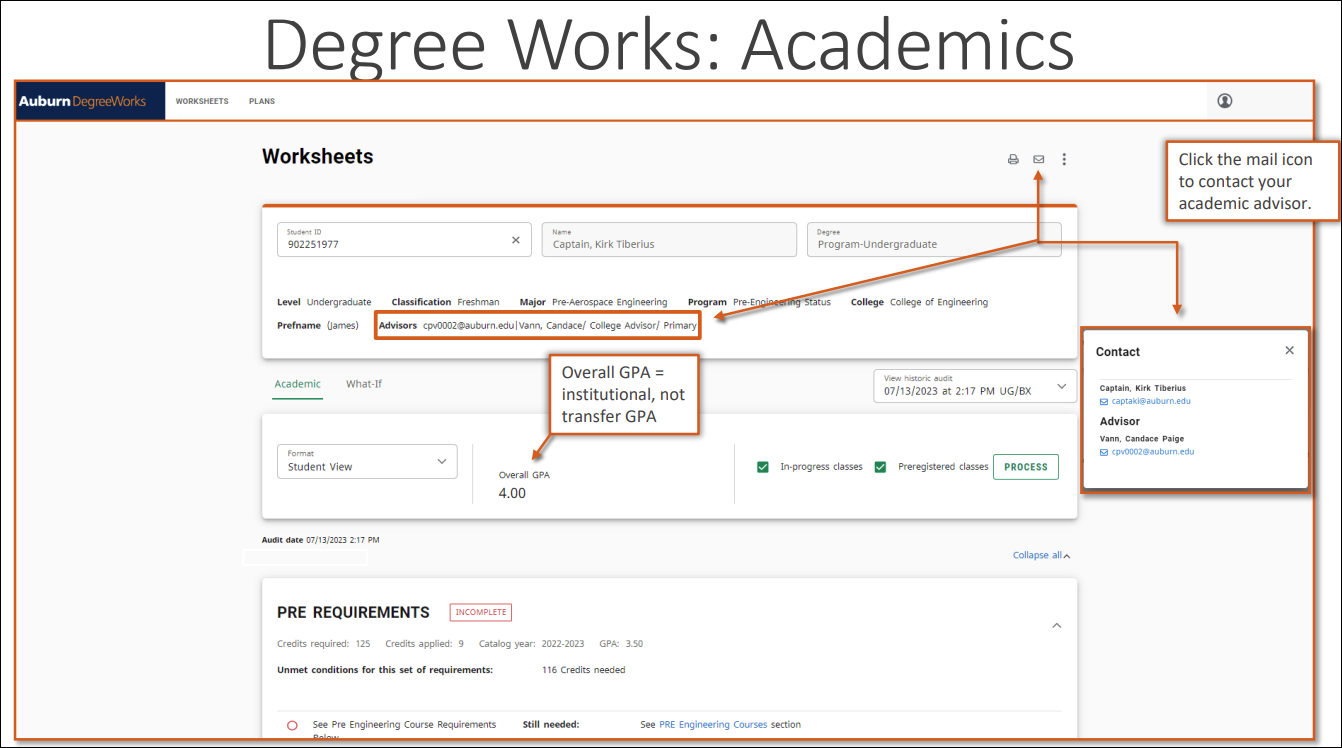The image size is (1342, 748).
Task: Click the Captain, Kirk Tiberius name in Contact
Action: 1143,388
